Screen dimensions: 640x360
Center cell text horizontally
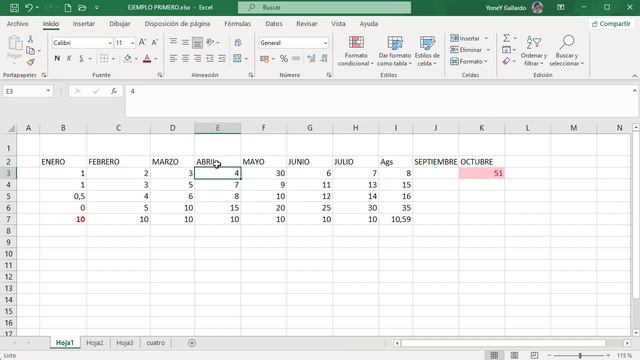(x=185, y=58)
